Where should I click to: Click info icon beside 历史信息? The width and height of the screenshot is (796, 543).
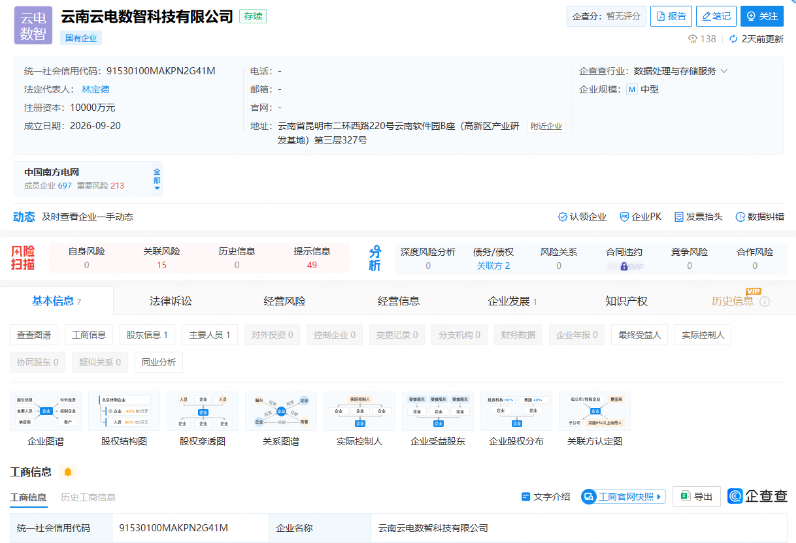coord(765,301)
